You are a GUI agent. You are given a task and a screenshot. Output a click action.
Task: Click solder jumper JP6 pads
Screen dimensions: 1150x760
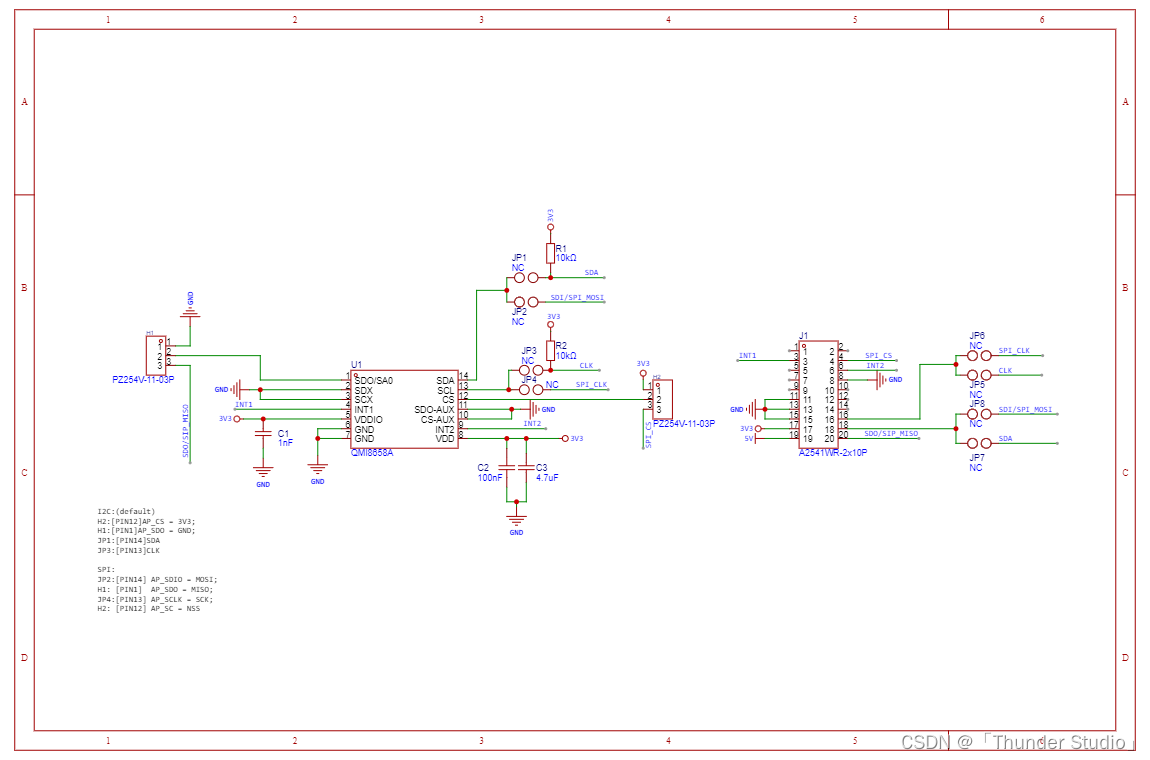click(979, 356)
